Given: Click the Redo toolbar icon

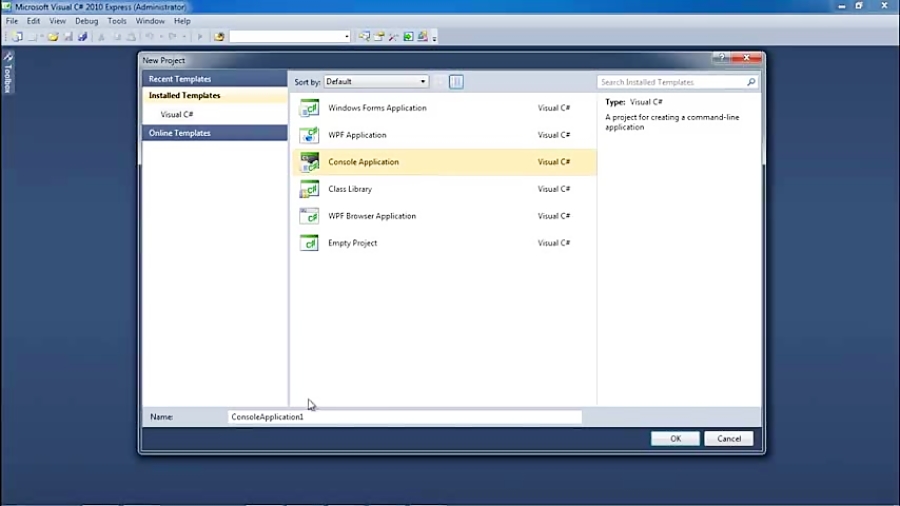Looking at the screenshot, I should pyautogui.click(x=172, y=37).
